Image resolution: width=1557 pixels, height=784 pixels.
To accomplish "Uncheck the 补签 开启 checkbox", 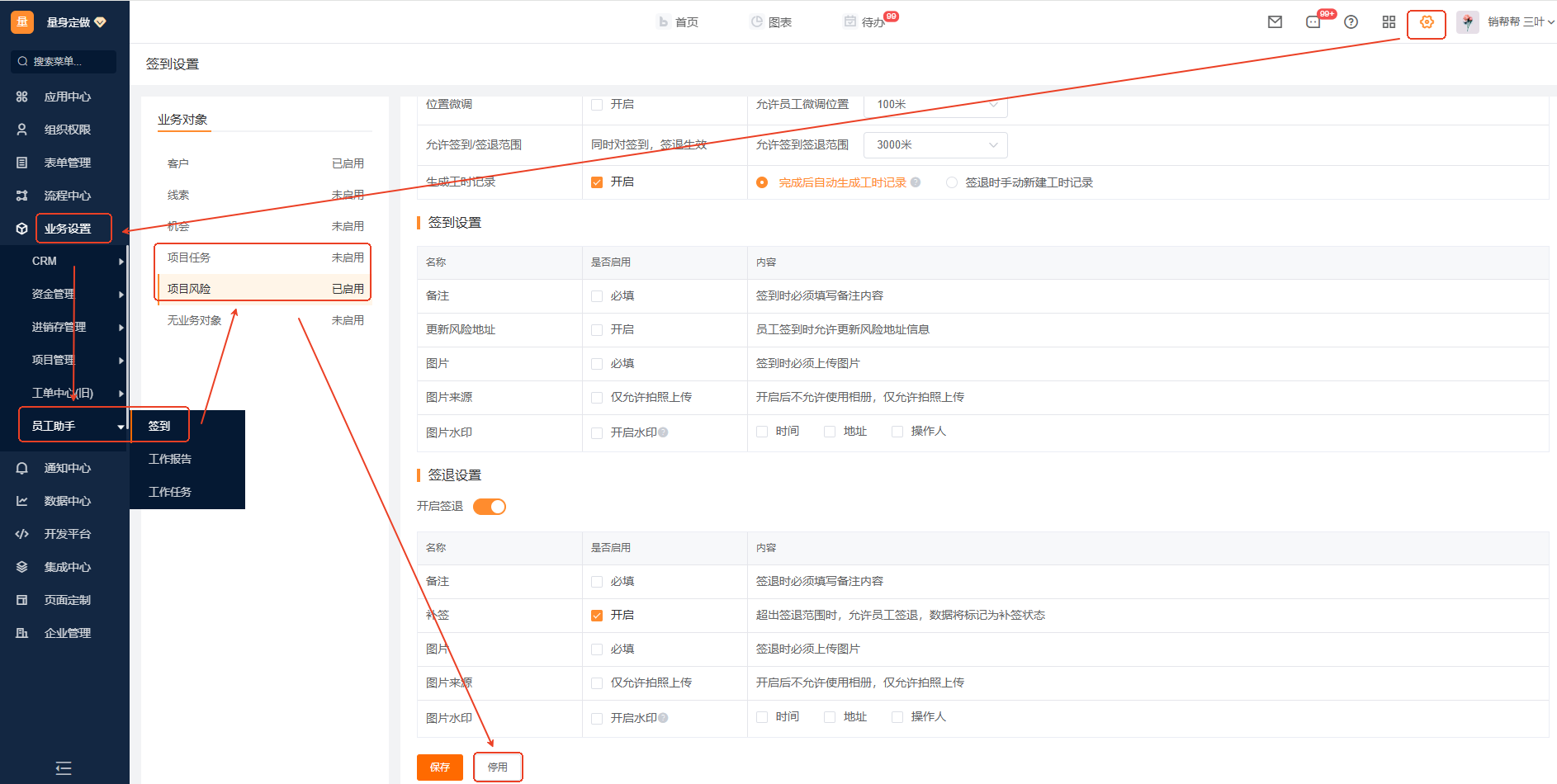I will pyautogui.click(x=597, y=616).
